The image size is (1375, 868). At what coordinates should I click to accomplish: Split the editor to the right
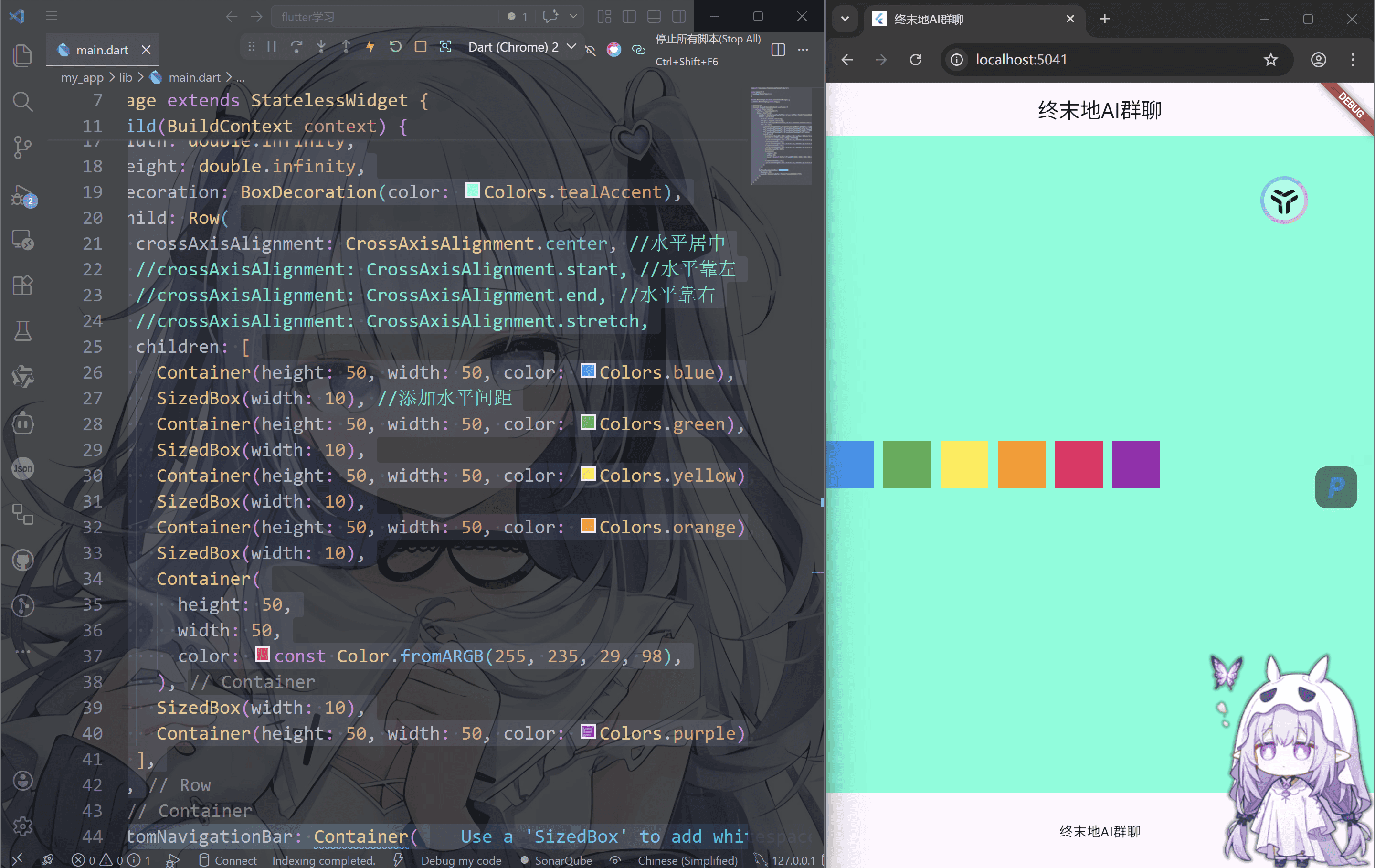[778, 50]
